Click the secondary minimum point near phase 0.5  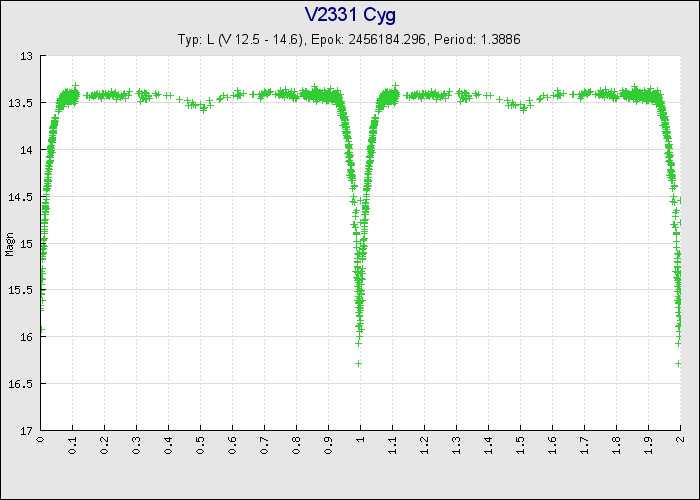click(204, 110)
